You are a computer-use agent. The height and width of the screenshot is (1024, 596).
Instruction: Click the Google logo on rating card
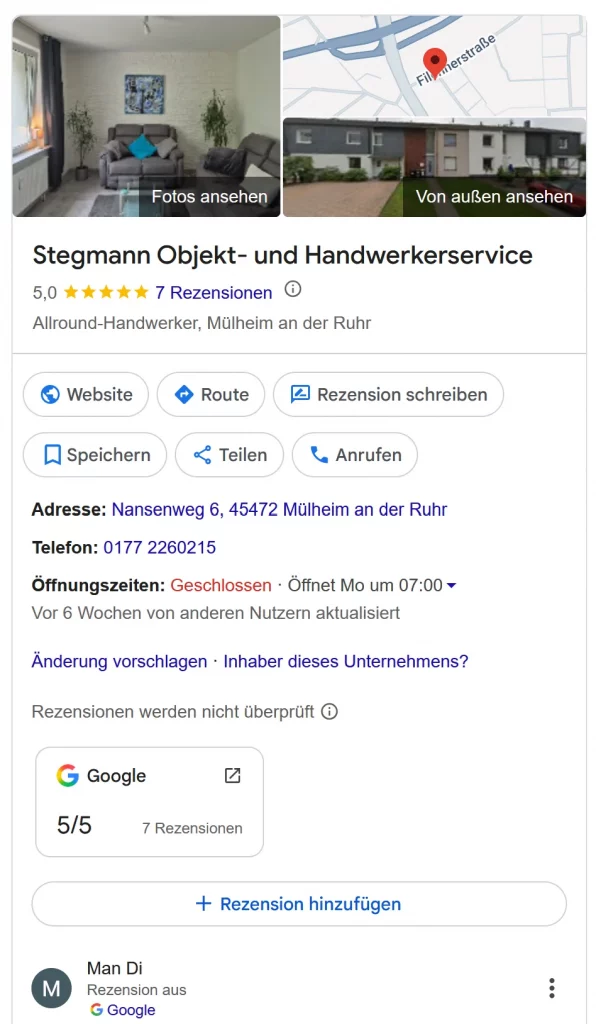(x=67, y=775)
